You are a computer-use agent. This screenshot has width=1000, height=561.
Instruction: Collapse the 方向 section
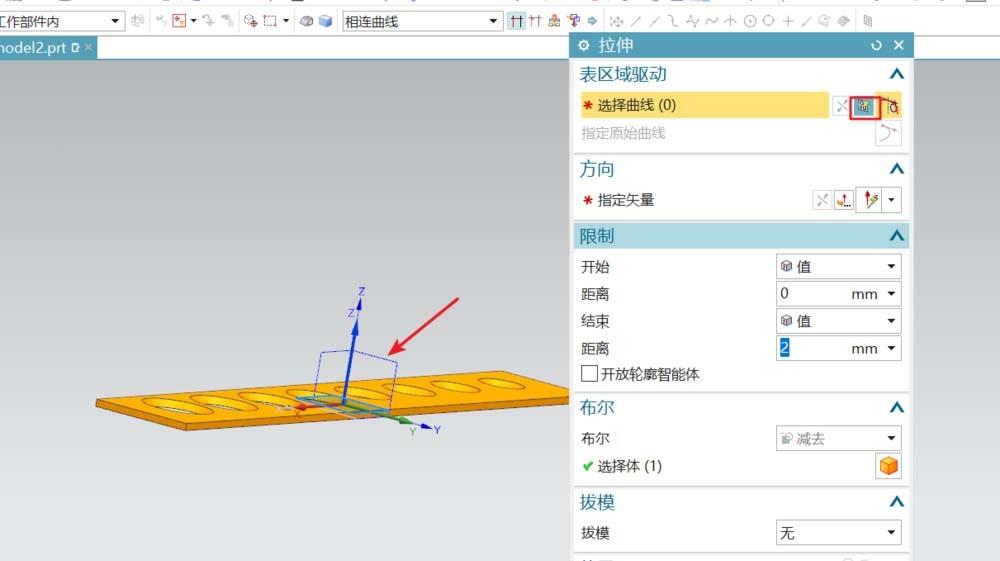click(897, 169)
